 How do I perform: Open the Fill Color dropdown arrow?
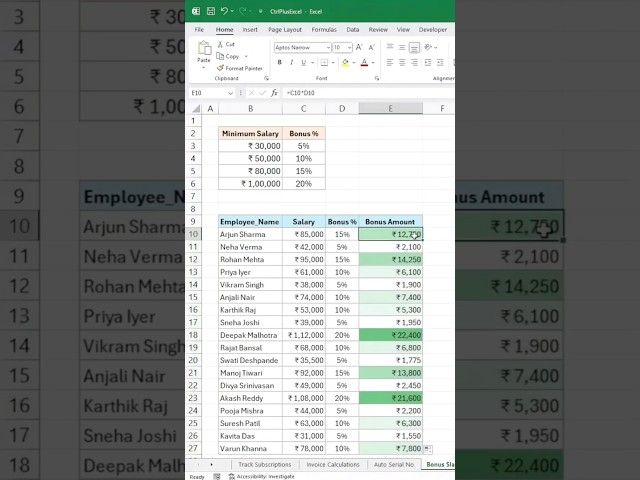[x=354, y=62]
